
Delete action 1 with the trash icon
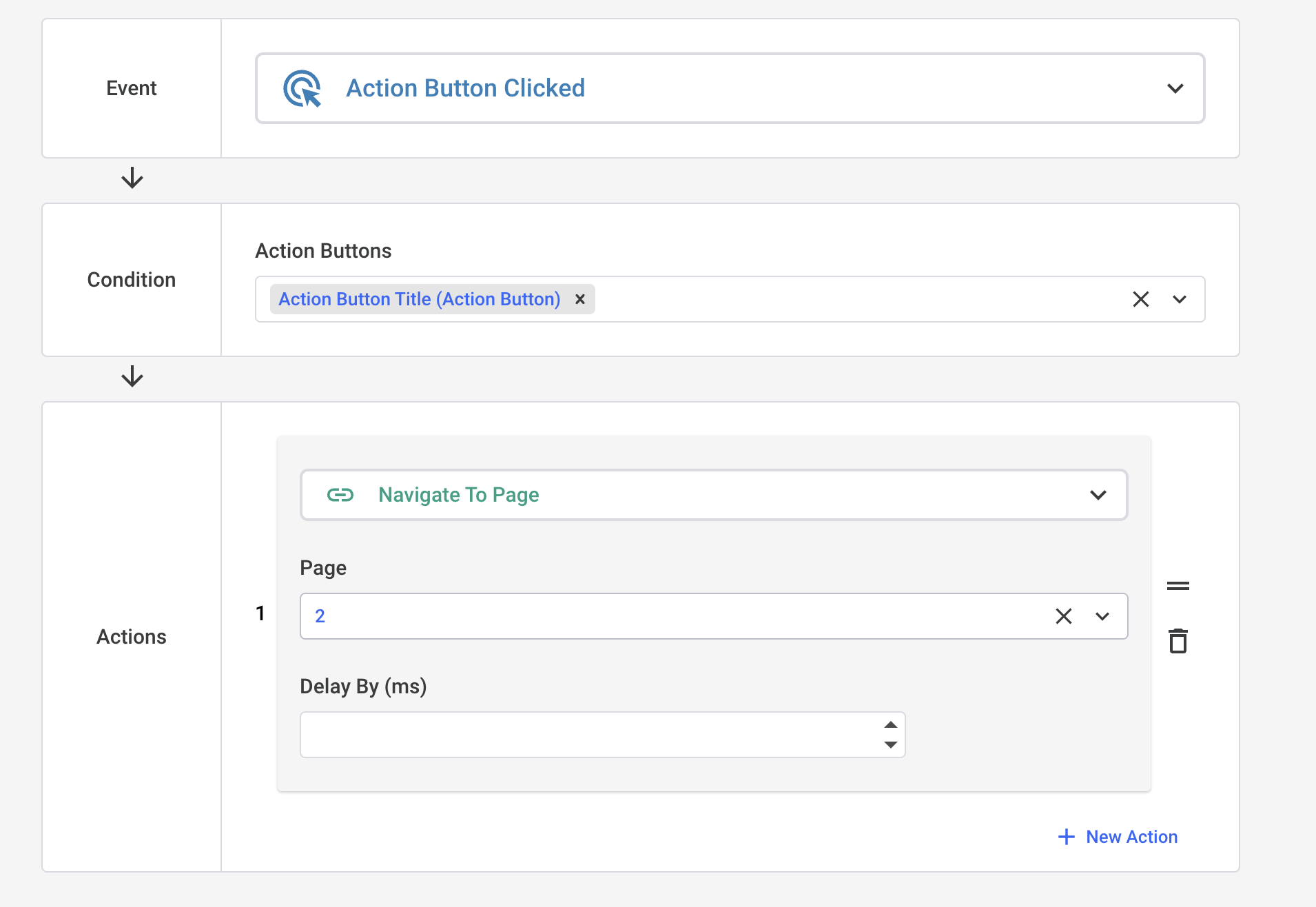coord(1178,641)
